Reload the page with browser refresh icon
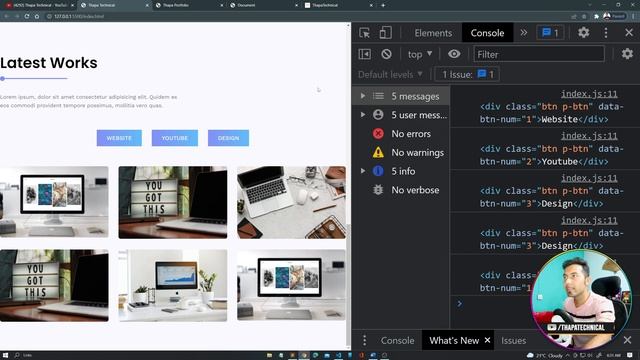 pos(27,16)
